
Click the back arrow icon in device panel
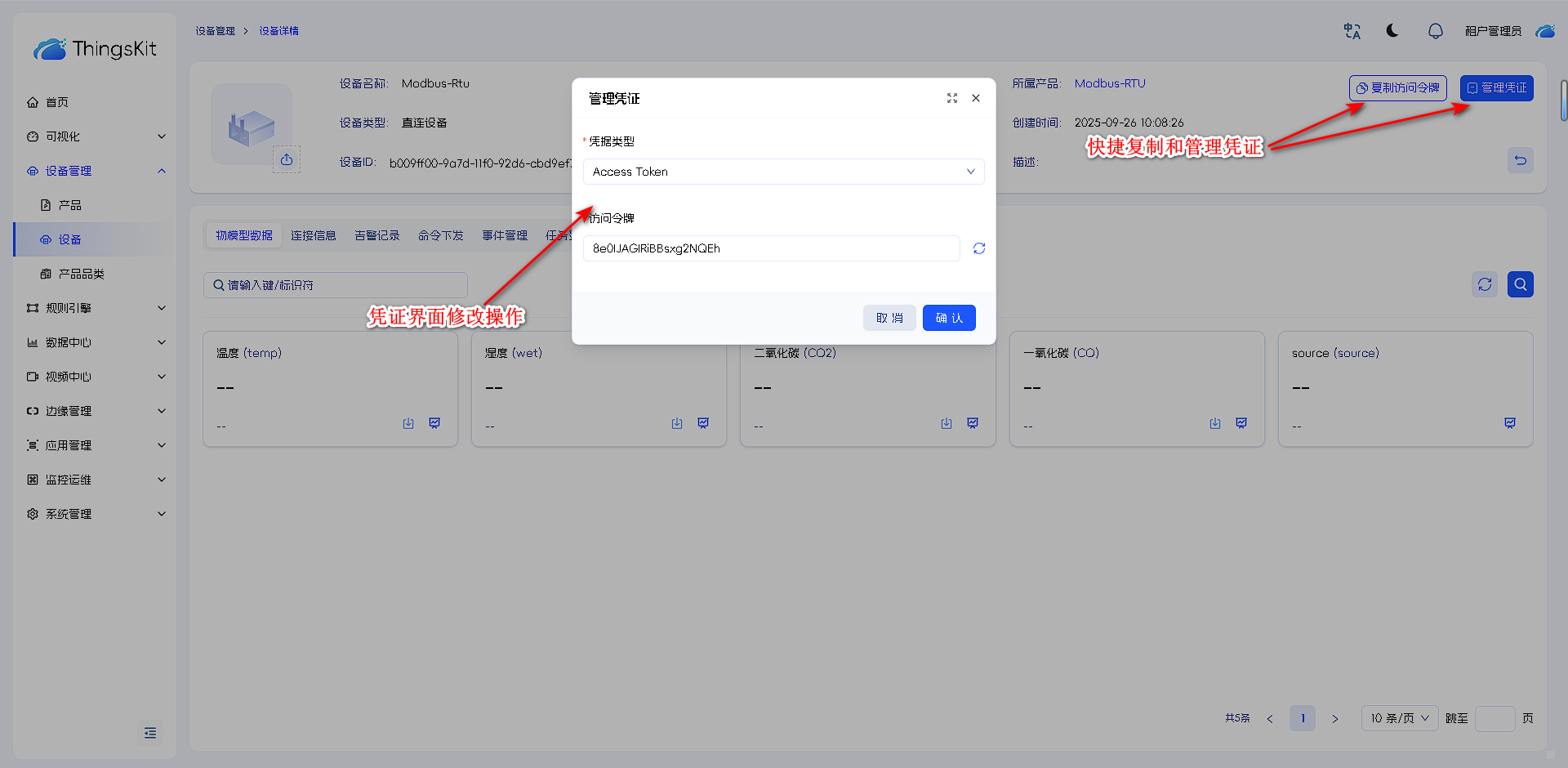tap(1520, 160)
